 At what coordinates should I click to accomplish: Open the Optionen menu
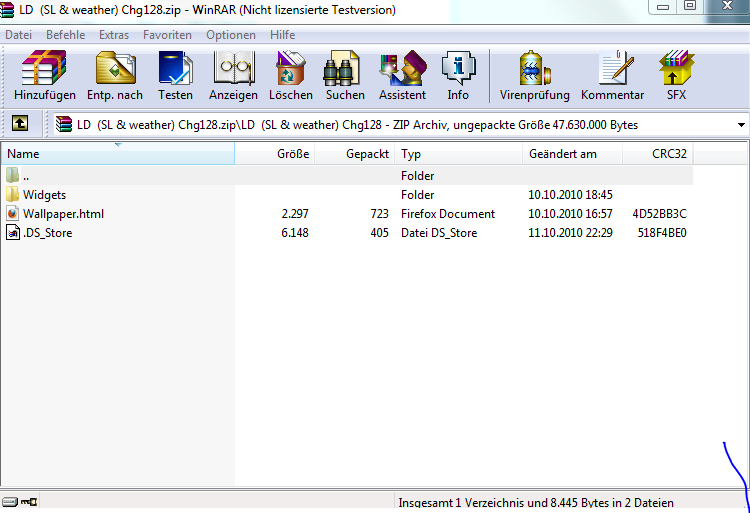pyautogui.click(x=231, y=35)
